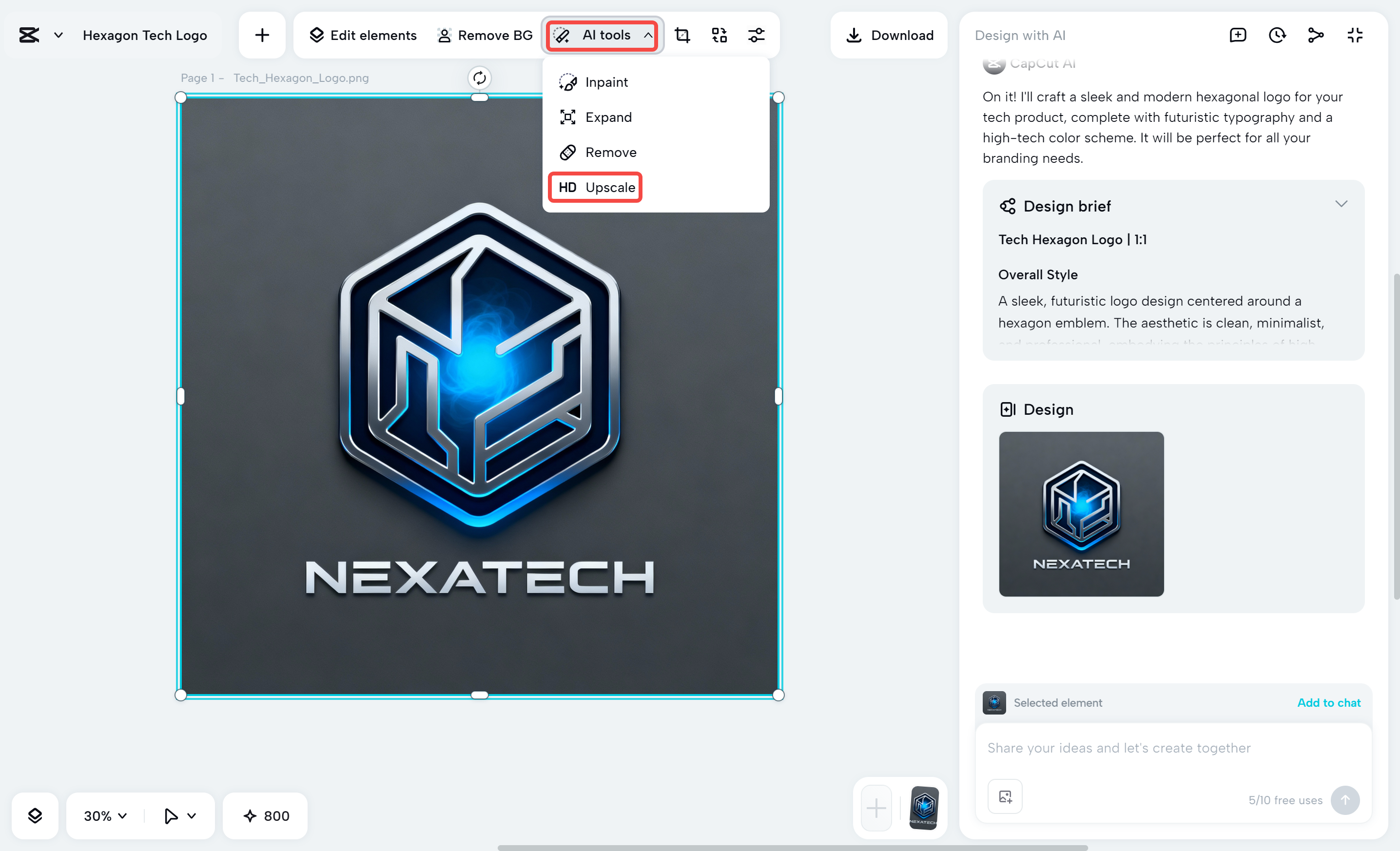Click the Tech_Hexagon_Logo.png page label
The image size is (1400, 851).
301,78
